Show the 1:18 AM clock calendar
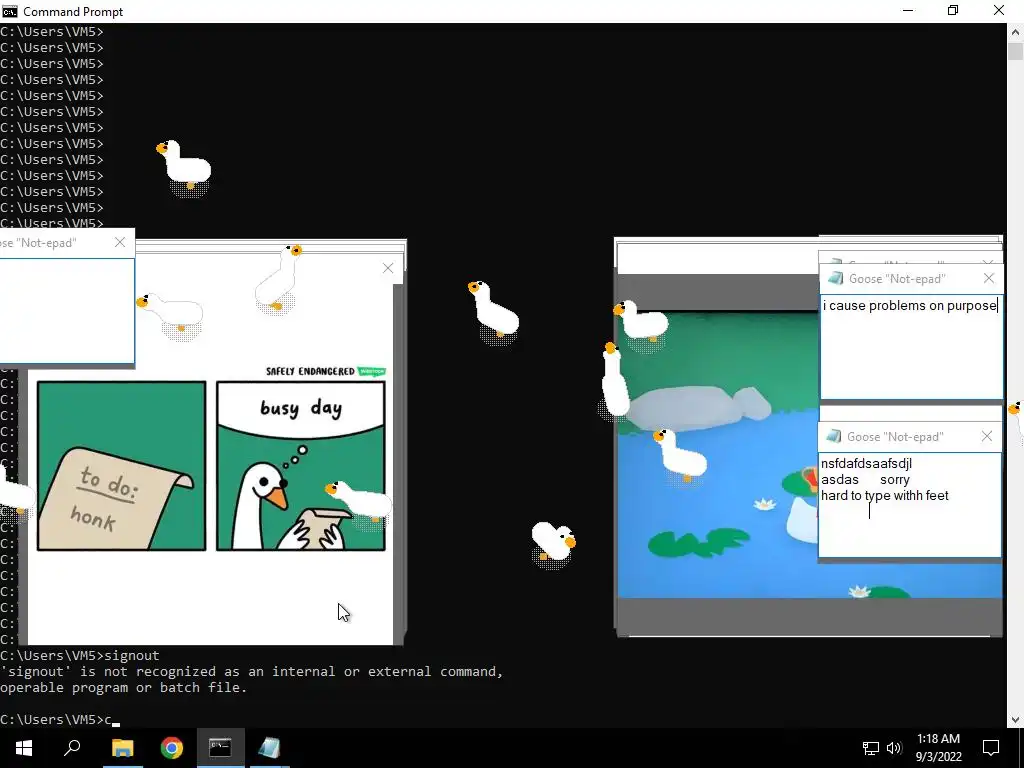 938,748
